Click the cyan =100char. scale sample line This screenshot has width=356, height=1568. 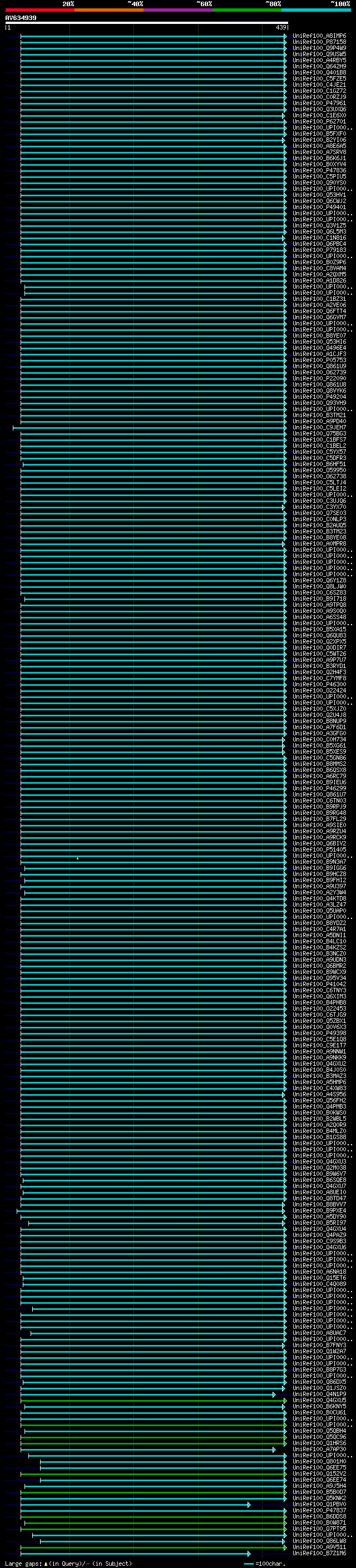[249, 1563]
